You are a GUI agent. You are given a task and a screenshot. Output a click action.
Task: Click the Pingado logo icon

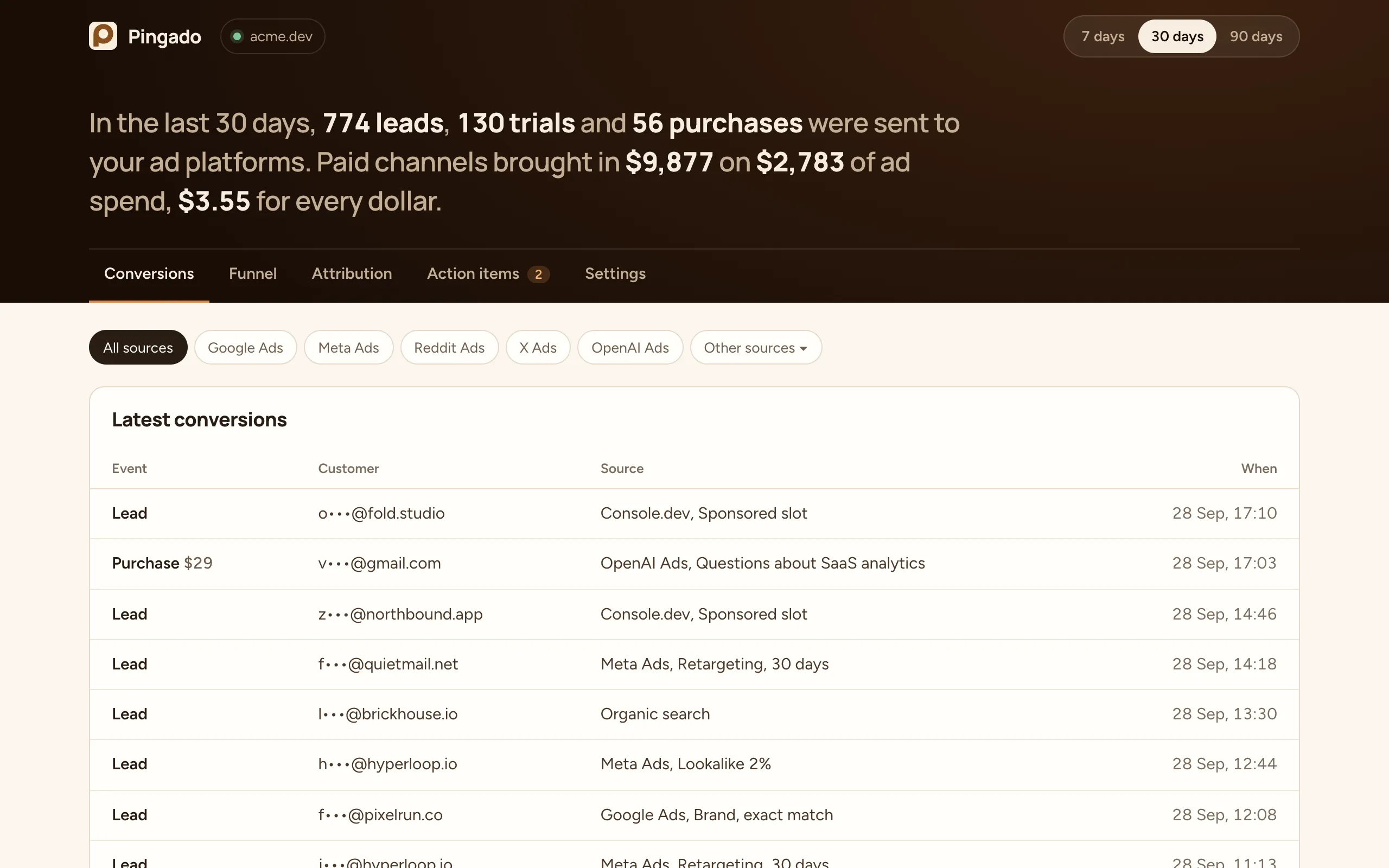[103, 36]
